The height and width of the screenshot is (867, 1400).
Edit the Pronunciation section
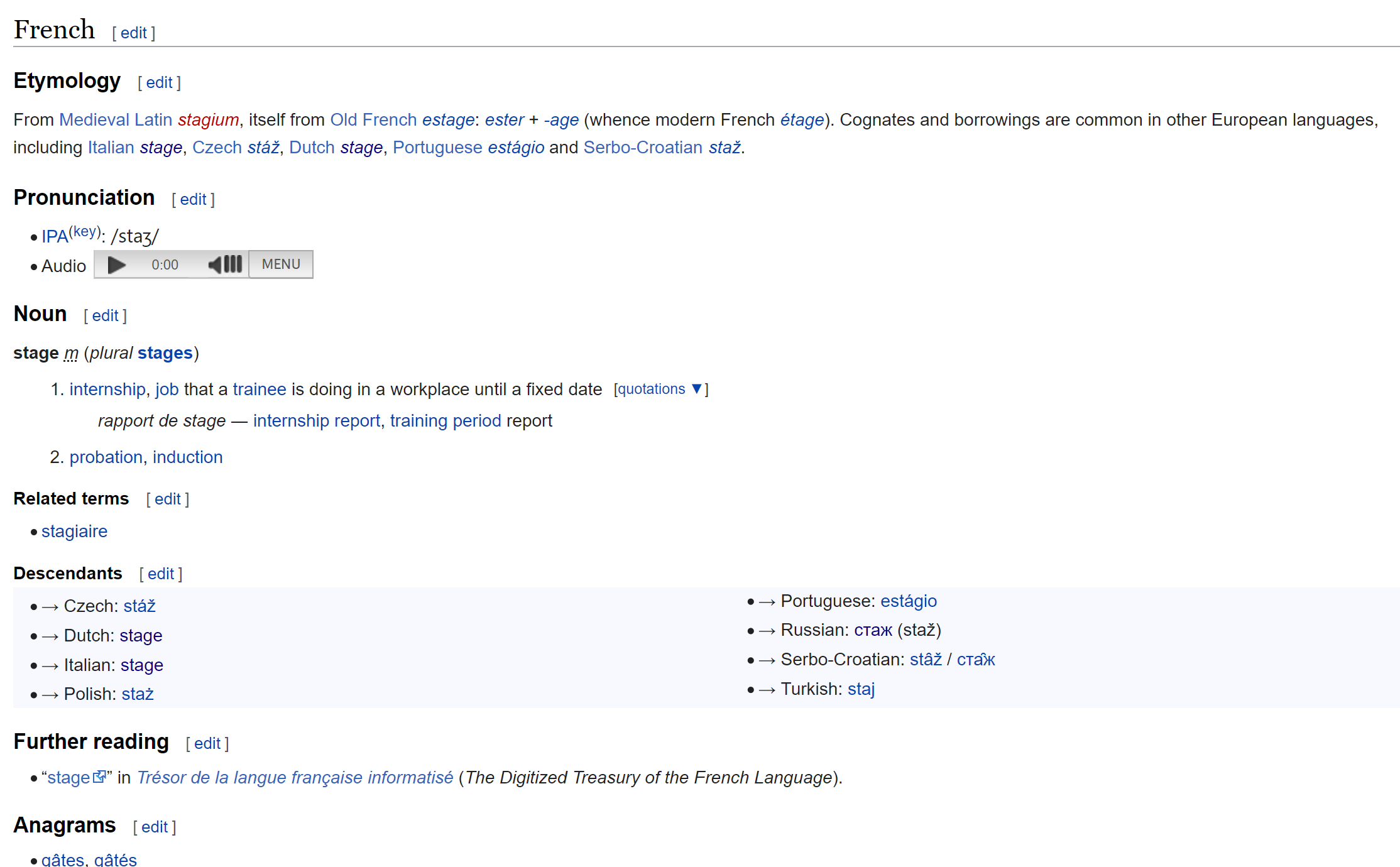(193, 199)
